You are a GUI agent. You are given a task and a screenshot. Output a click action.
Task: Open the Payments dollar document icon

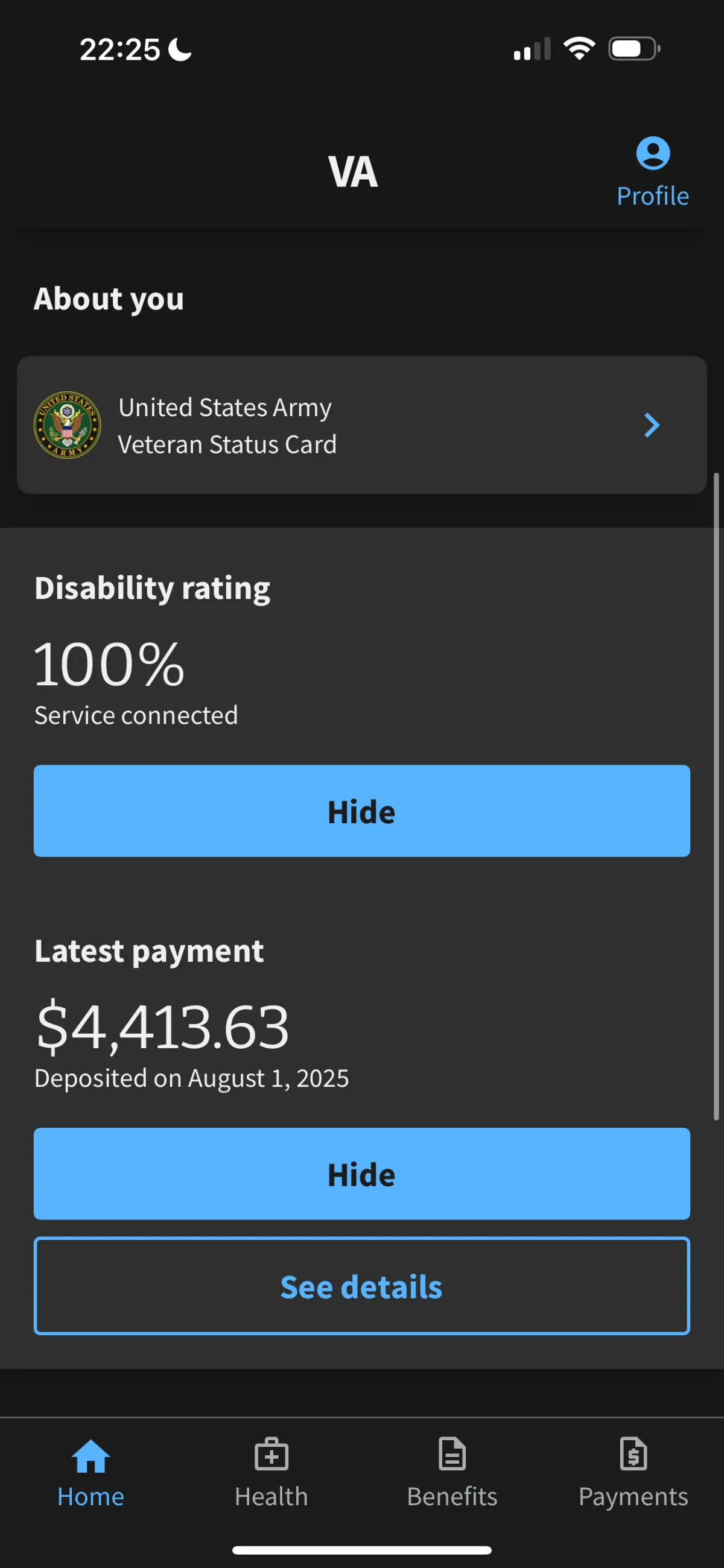[x=634, y=1454]
